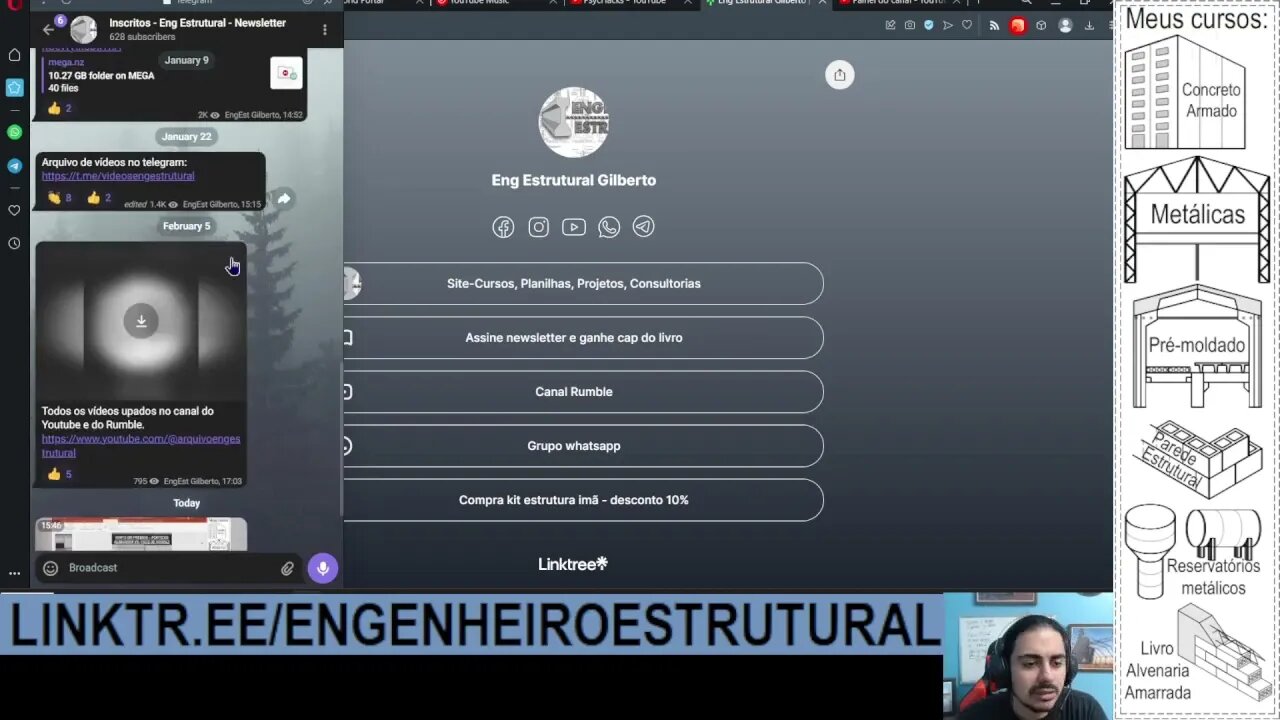This screenshot has height=720, width=1280.
Task: Close the Psychacks YouTube tab
Action: click(x=689, y=3)
